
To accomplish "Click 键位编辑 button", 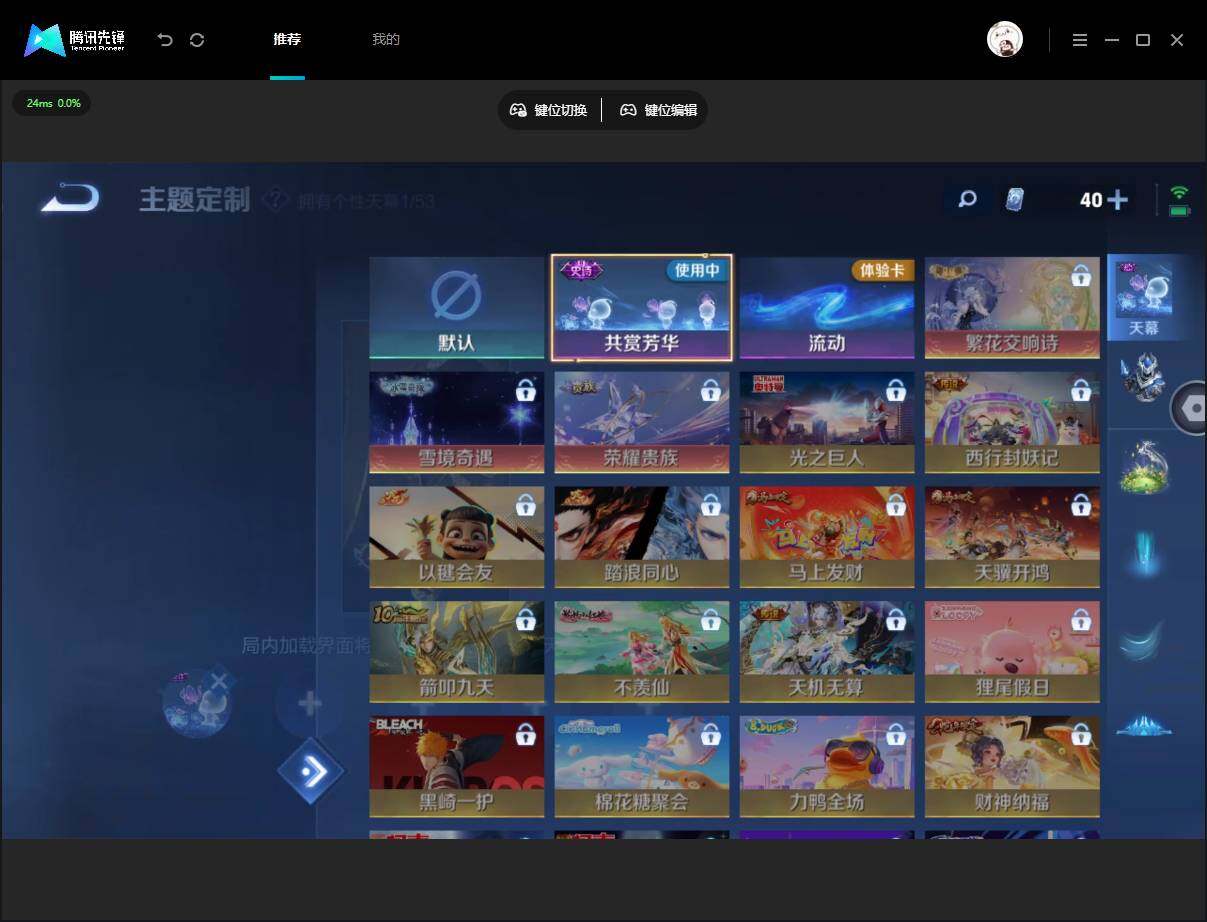I will click(658, 110).
